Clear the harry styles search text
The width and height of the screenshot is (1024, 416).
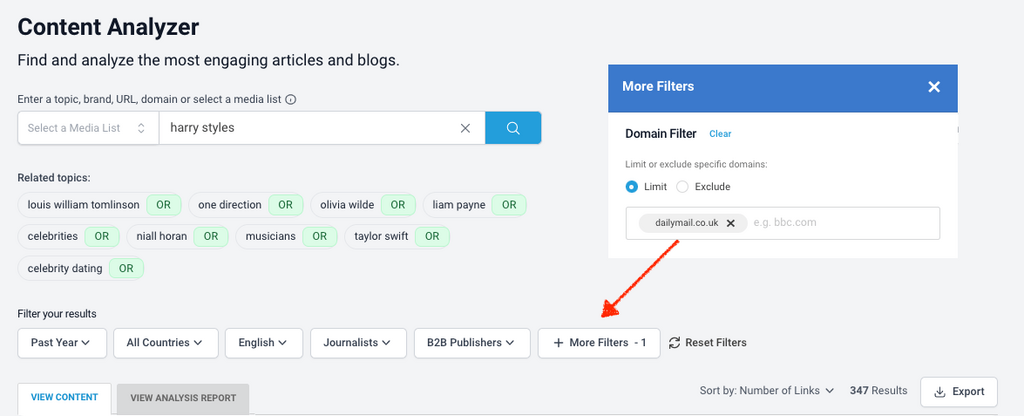[x=465, y=128]
